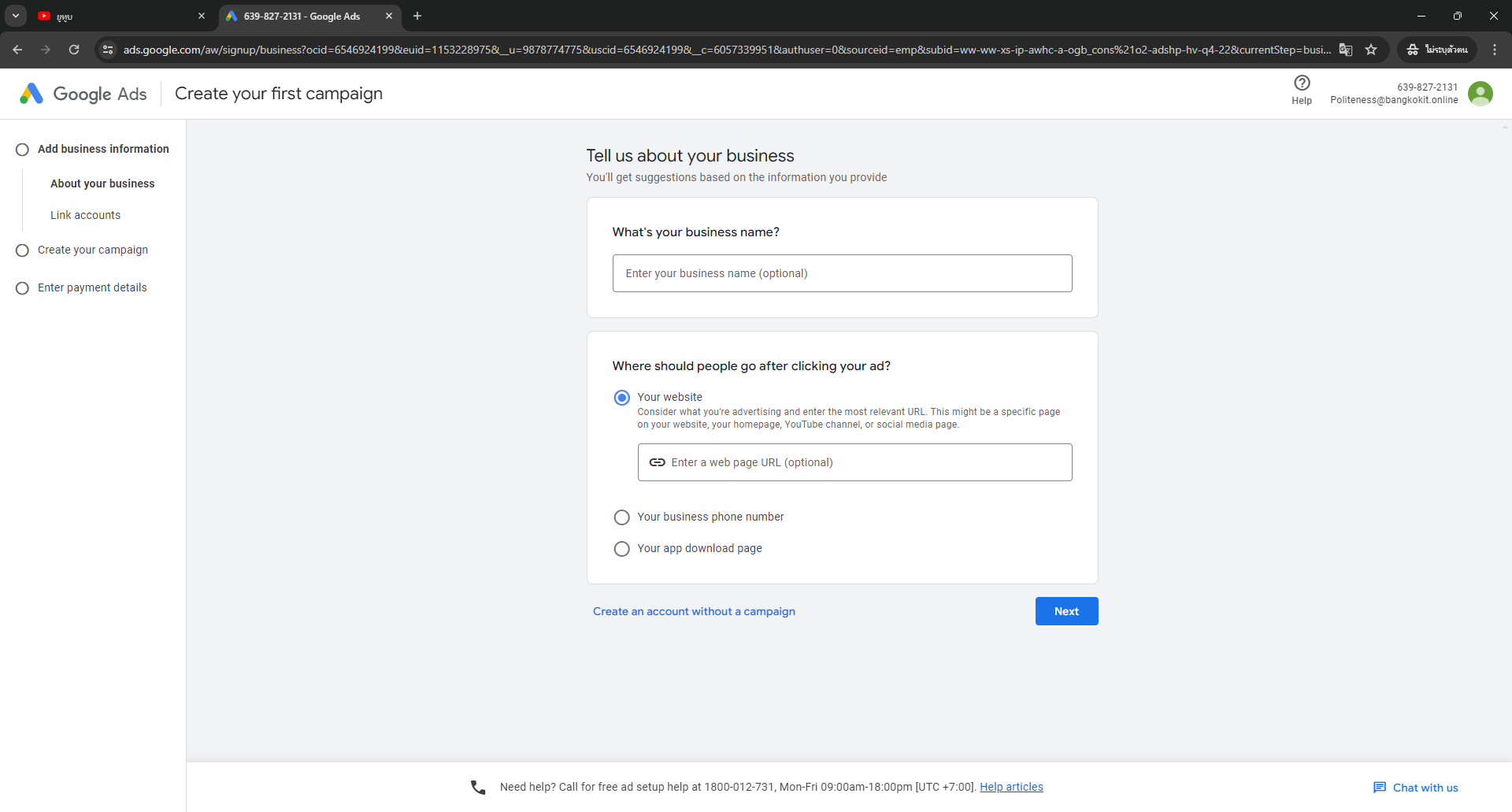Open the tab search dropdown arrow
The image size is (1512, 812).
[x=16, y=16]
